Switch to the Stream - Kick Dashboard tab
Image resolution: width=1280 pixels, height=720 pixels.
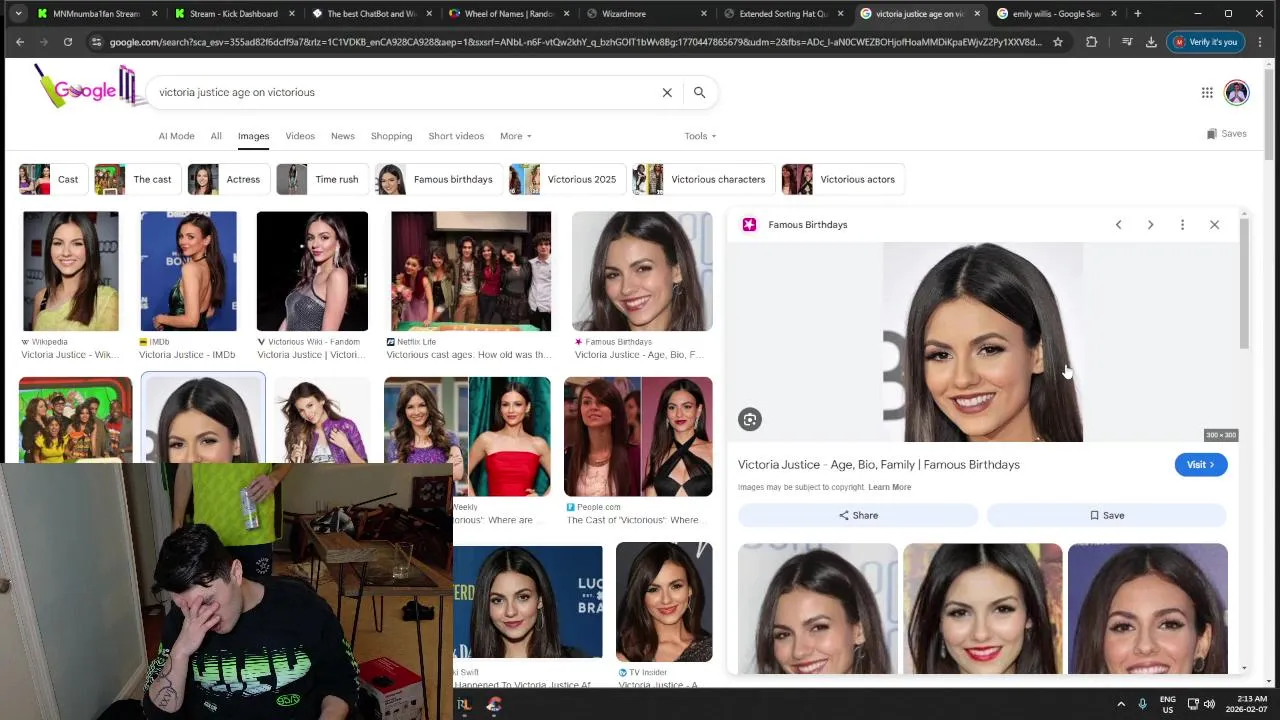coord(233,14)
